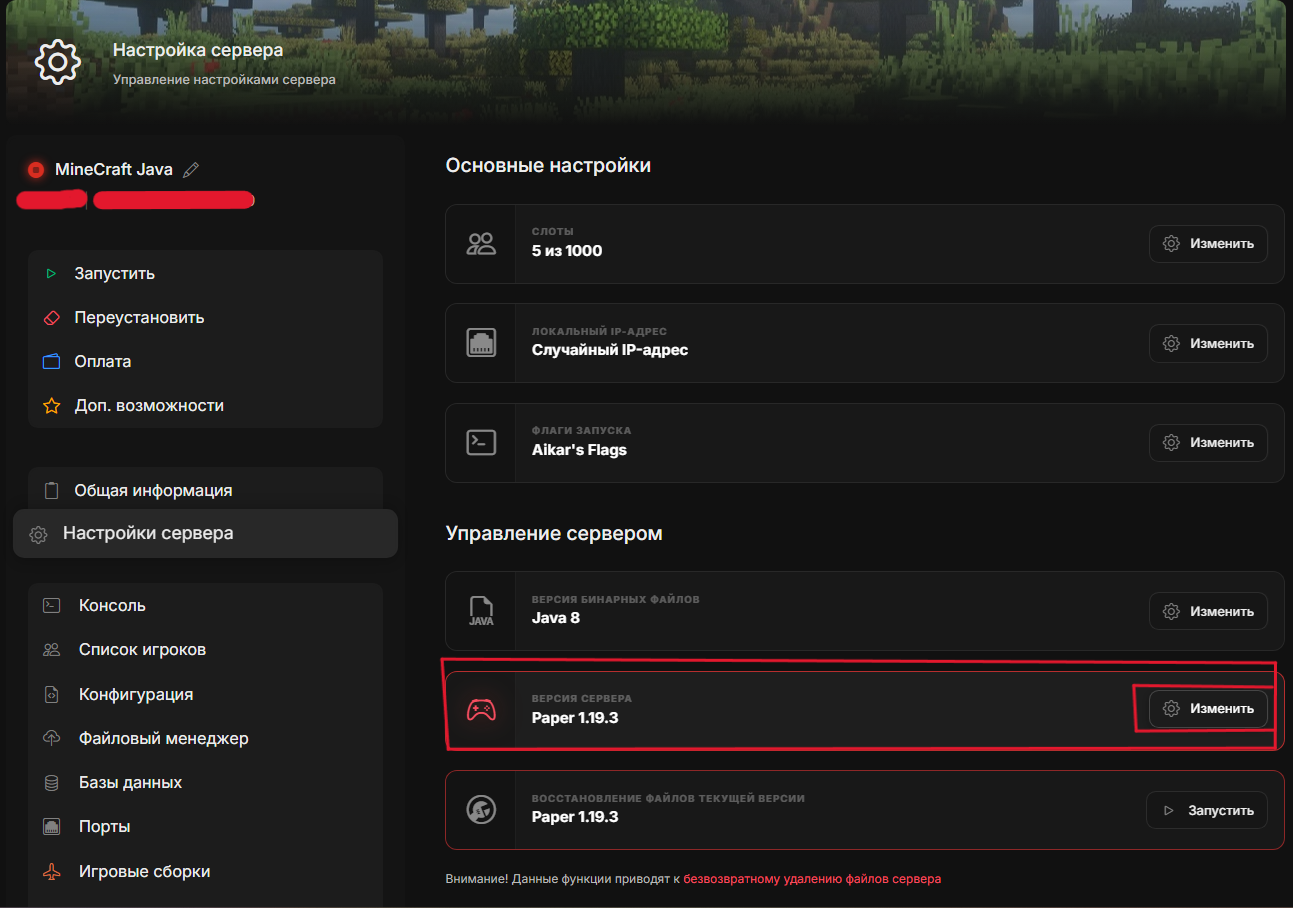This screenshot has width=1293, height=908.
Task: Click the Основные настройки heading
Action: click(548, 165)
